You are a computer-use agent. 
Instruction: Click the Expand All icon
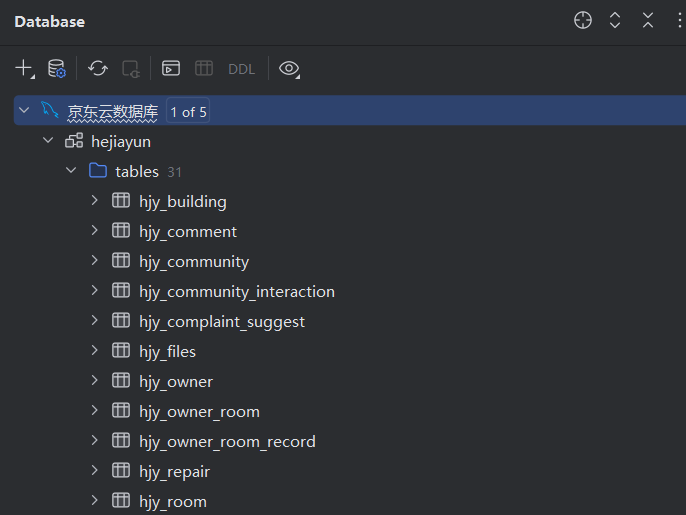(615, 21)
